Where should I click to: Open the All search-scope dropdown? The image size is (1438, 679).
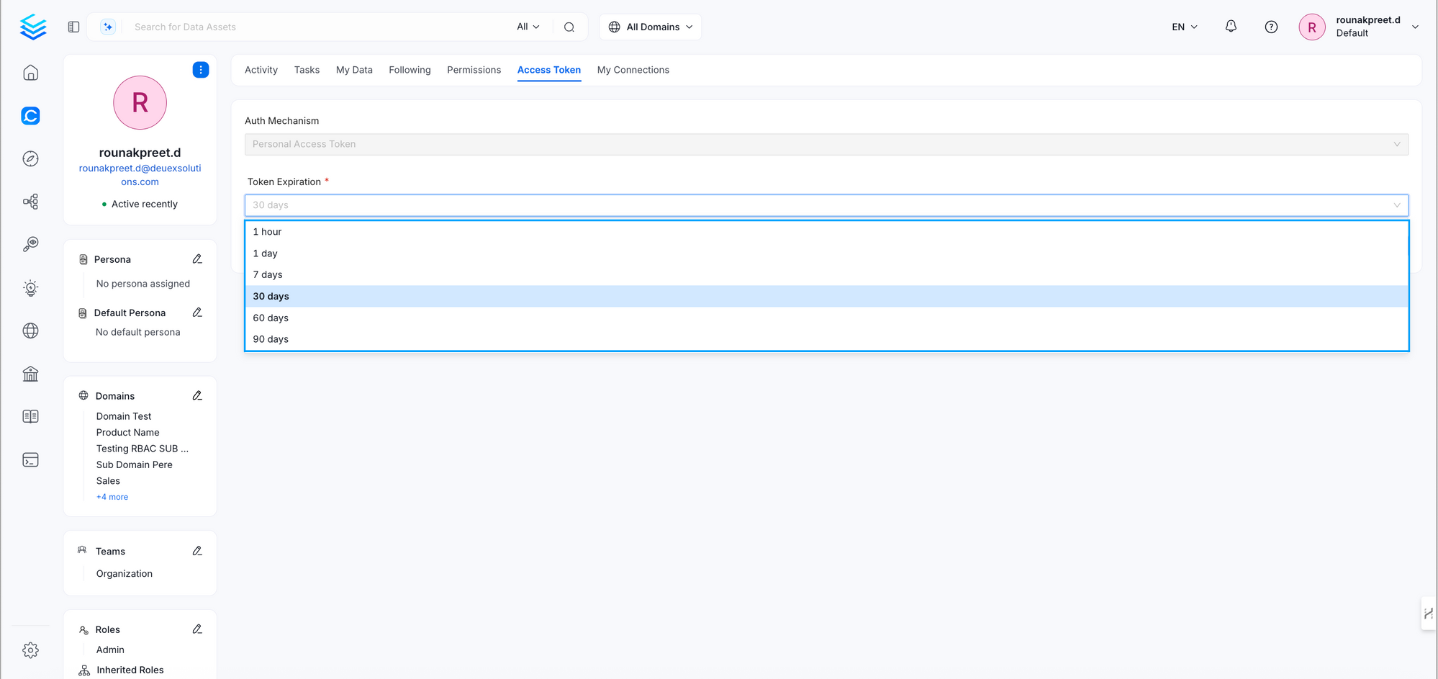tap(528, 27)
